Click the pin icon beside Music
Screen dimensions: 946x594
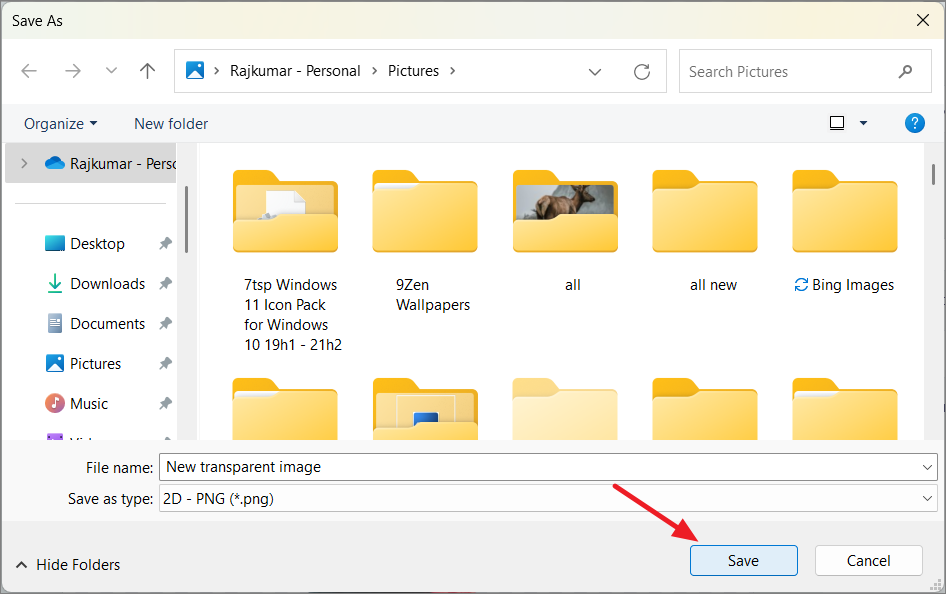(x=165, y=403)
